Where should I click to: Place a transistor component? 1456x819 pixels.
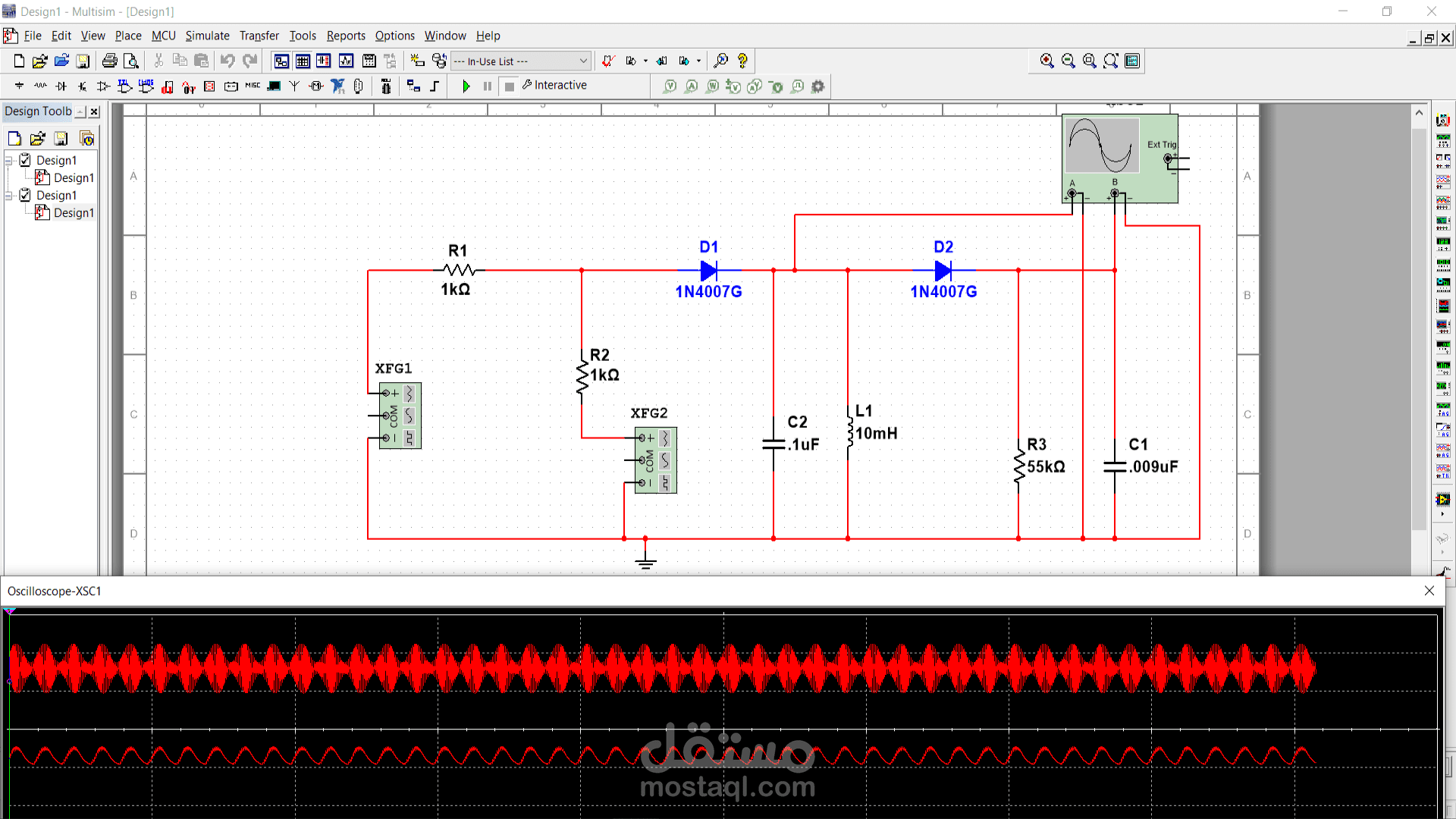click(x=83, y=86)
